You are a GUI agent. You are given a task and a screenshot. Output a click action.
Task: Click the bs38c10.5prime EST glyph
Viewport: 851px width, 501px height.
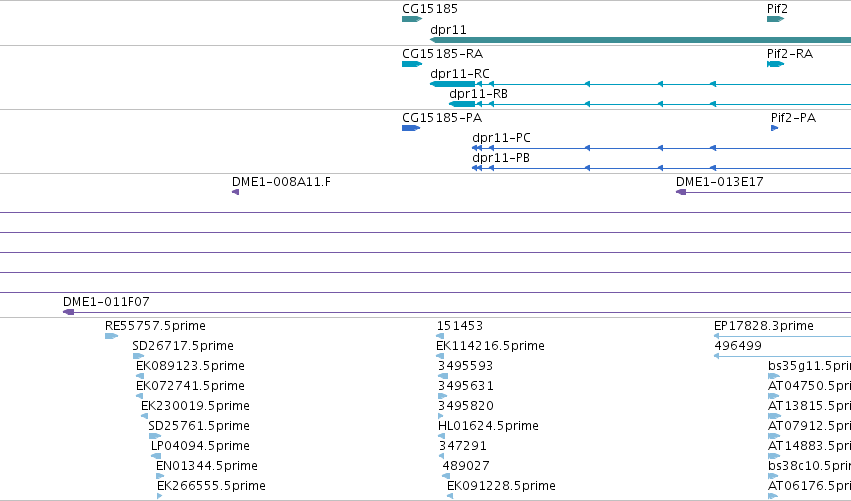coord(773,476)
